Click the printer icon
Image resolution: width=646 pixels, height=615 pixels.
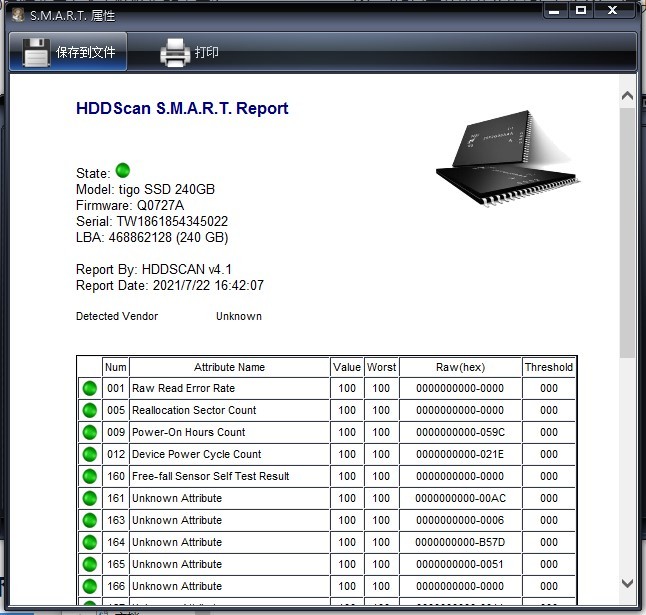(x=175, y=52)
